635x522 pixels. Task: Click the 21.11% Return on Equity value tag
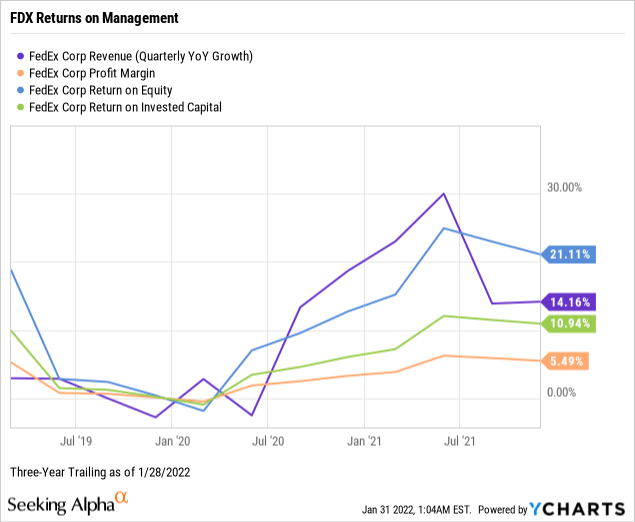(569, 254)
